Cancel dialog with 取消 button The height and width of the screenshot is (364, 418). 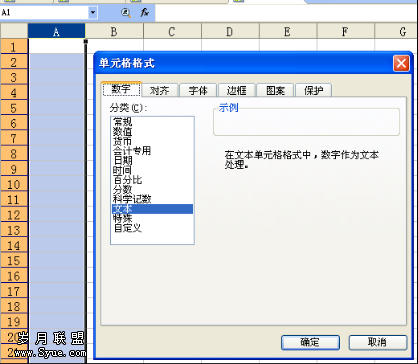point(378,342)
